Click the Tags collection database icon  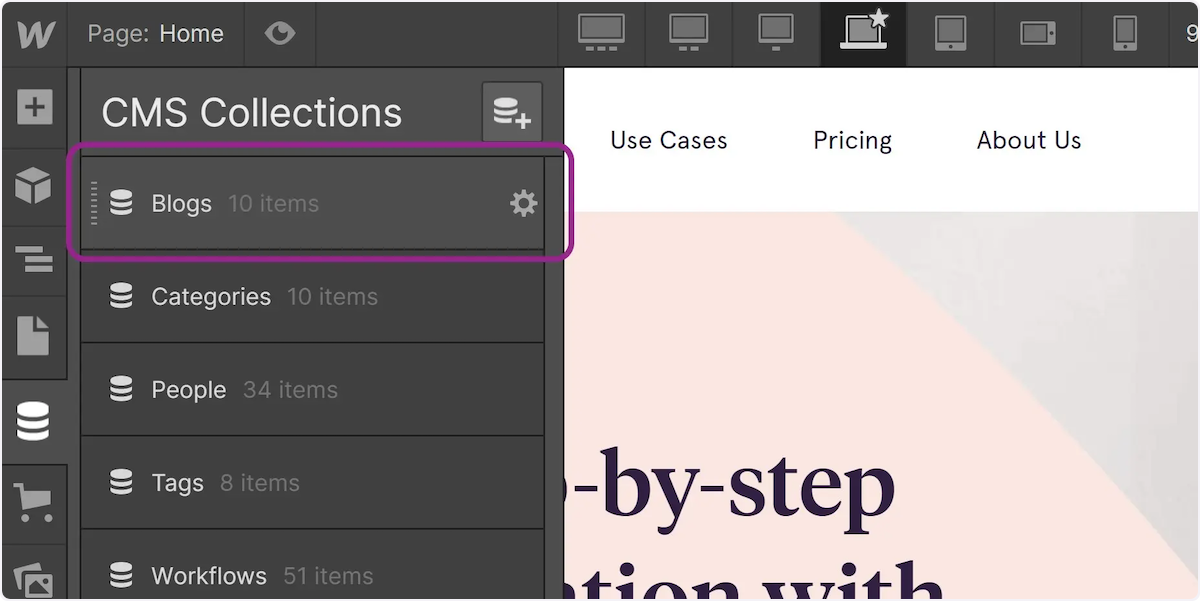click(121, 483)
